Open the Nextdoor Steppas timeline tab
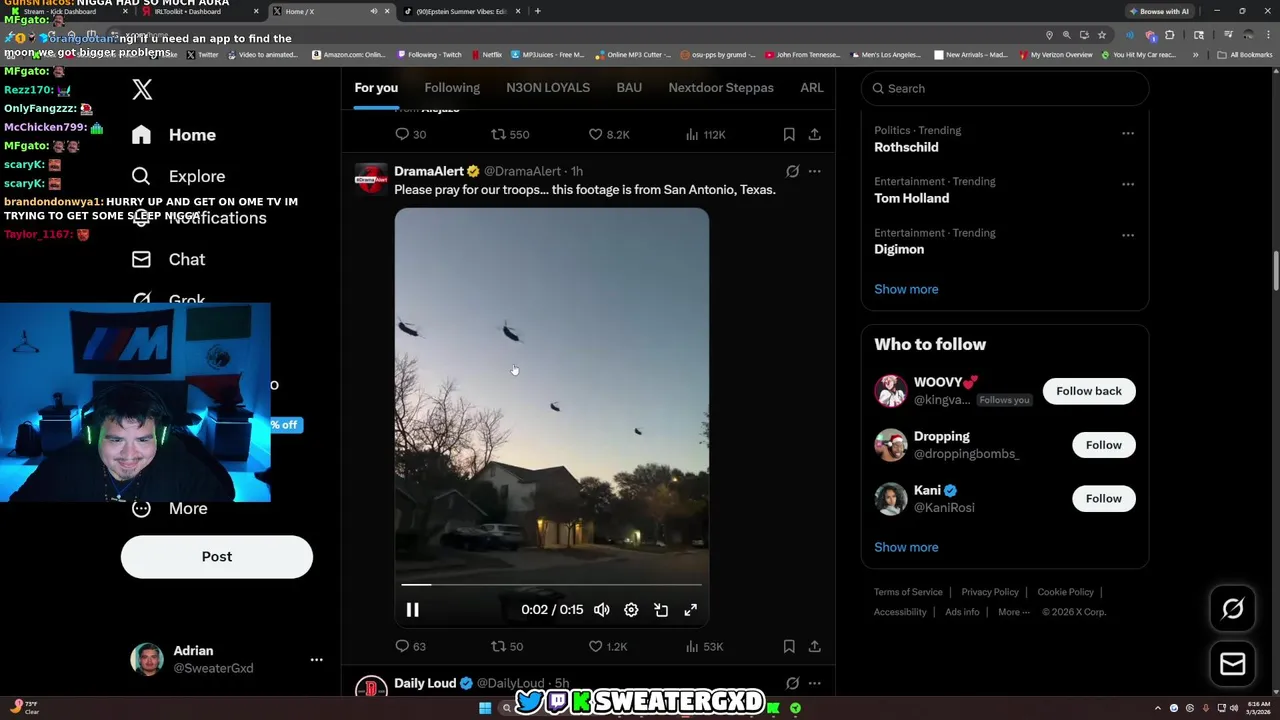The height and width of the screenshot is (720, 1280). (x=721, y=88)
